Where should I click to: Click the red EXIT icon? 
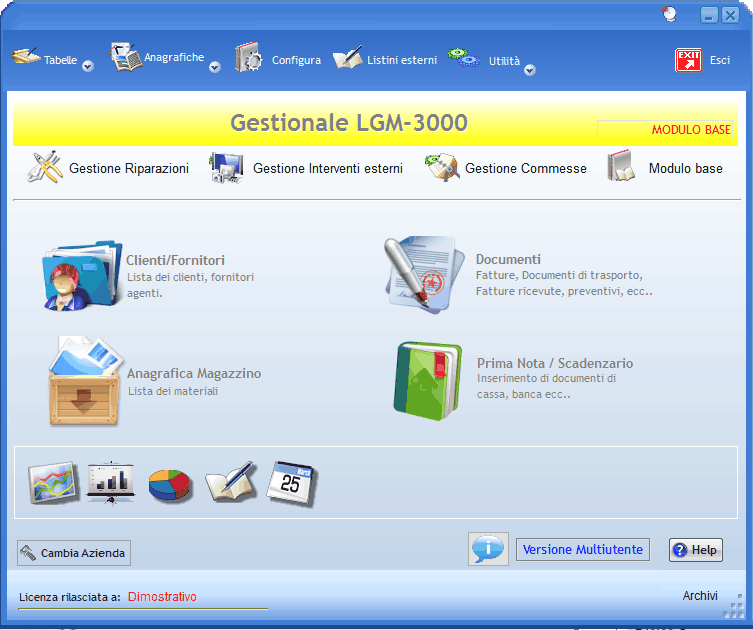(688, 61)
